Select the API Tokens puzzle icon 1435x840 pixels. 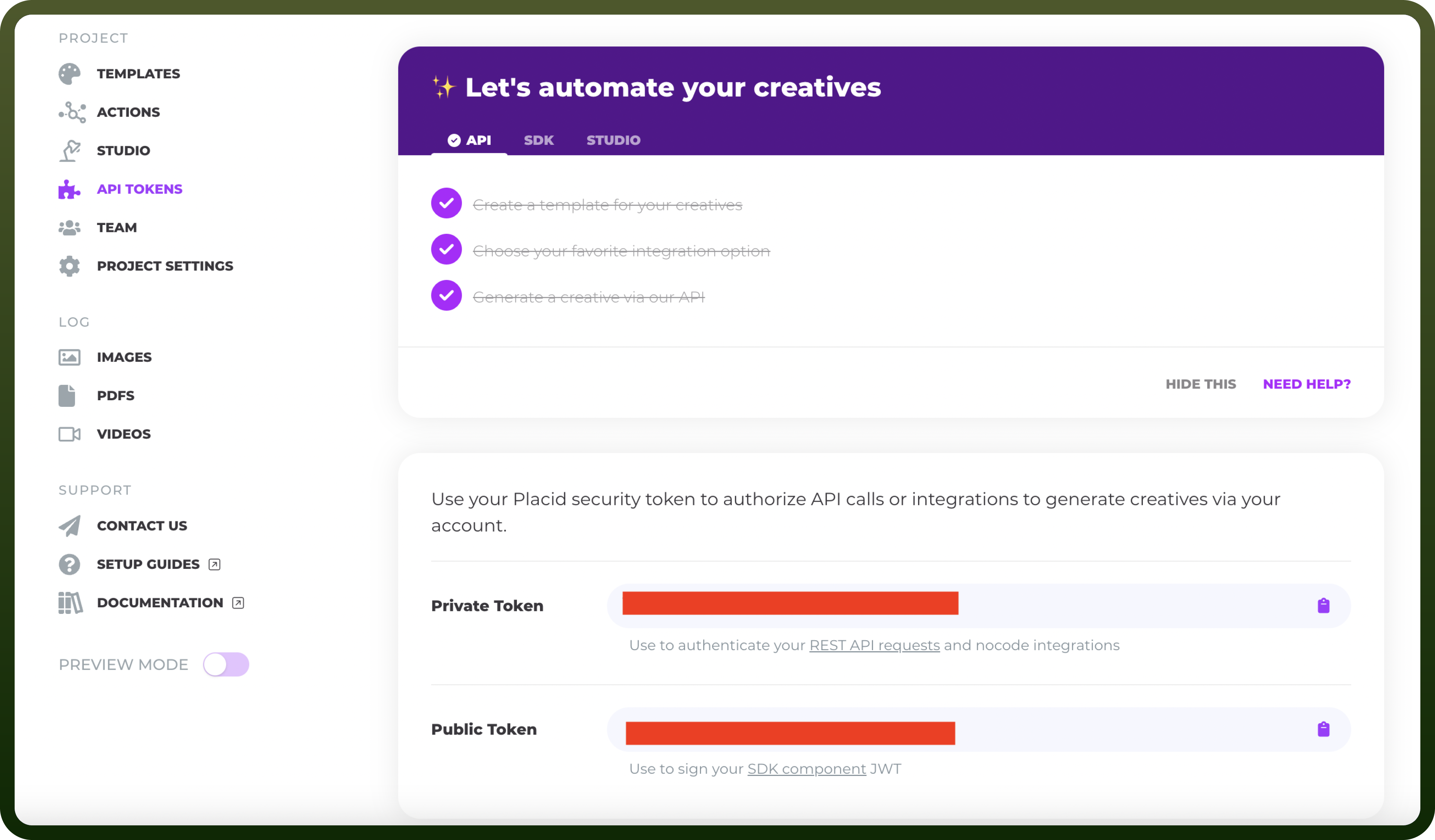70,190
